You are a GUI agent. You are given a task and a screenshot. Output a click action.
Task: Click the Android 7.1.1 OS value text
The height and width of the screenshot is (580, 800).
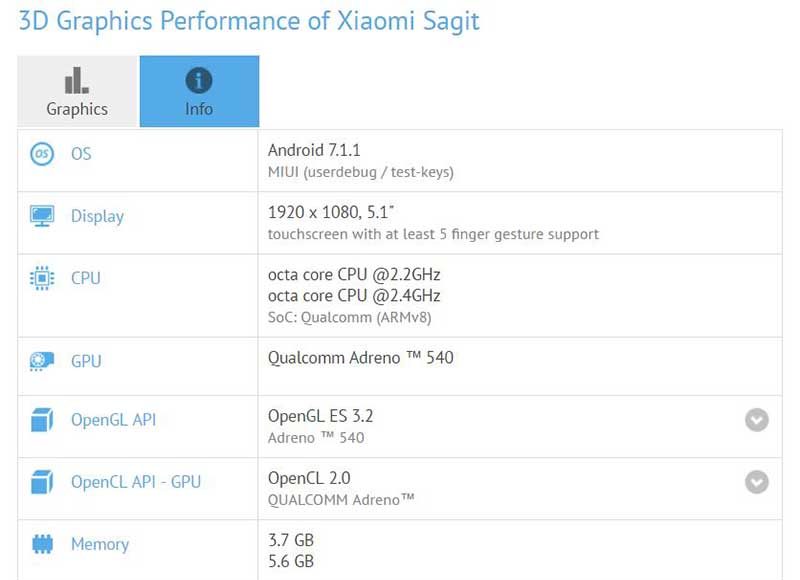click(314, 150)
